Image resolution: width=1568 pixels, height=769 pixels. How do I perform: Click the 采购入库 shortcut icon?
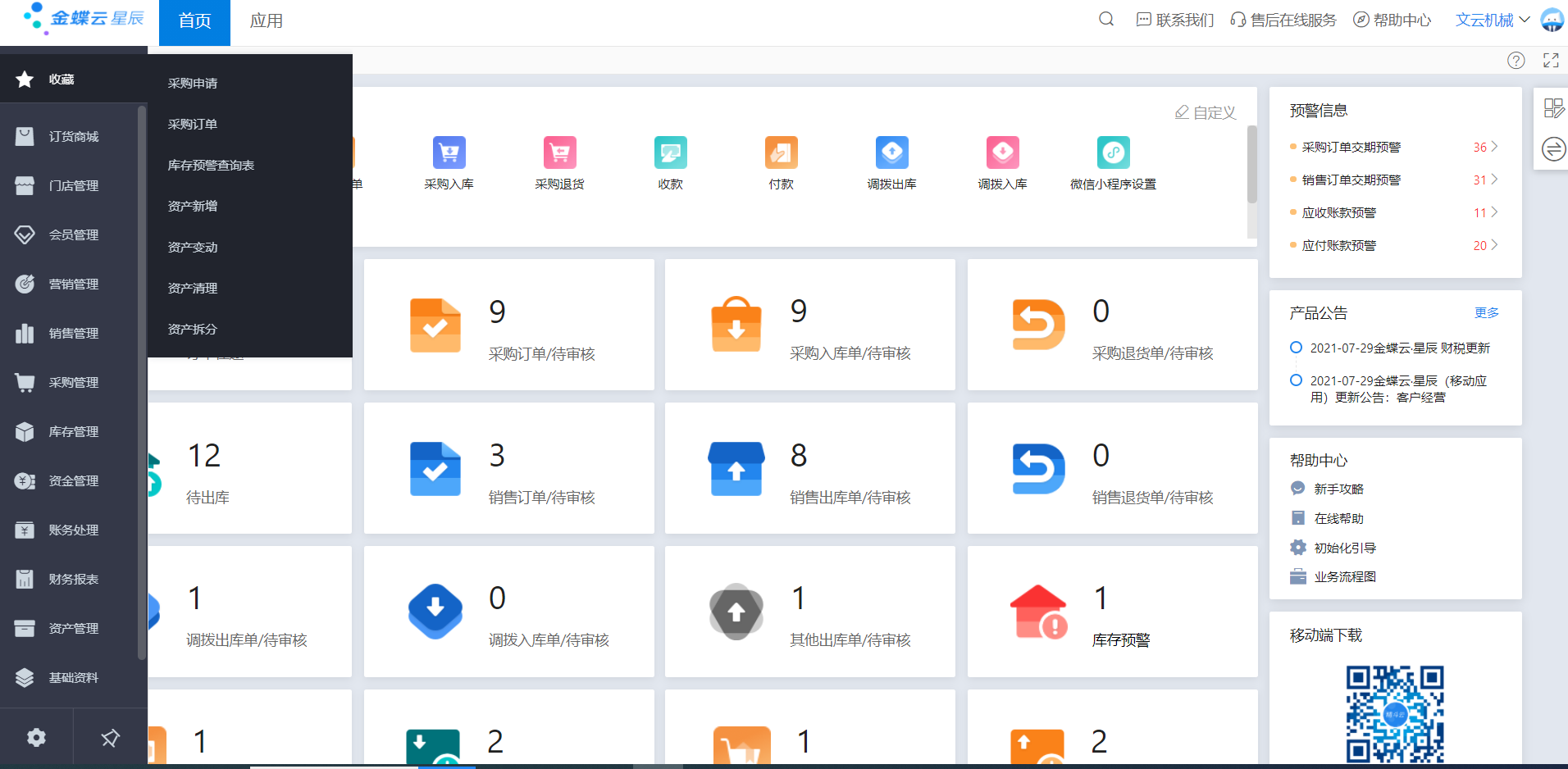pyautogui.click(x=449, y=153)
